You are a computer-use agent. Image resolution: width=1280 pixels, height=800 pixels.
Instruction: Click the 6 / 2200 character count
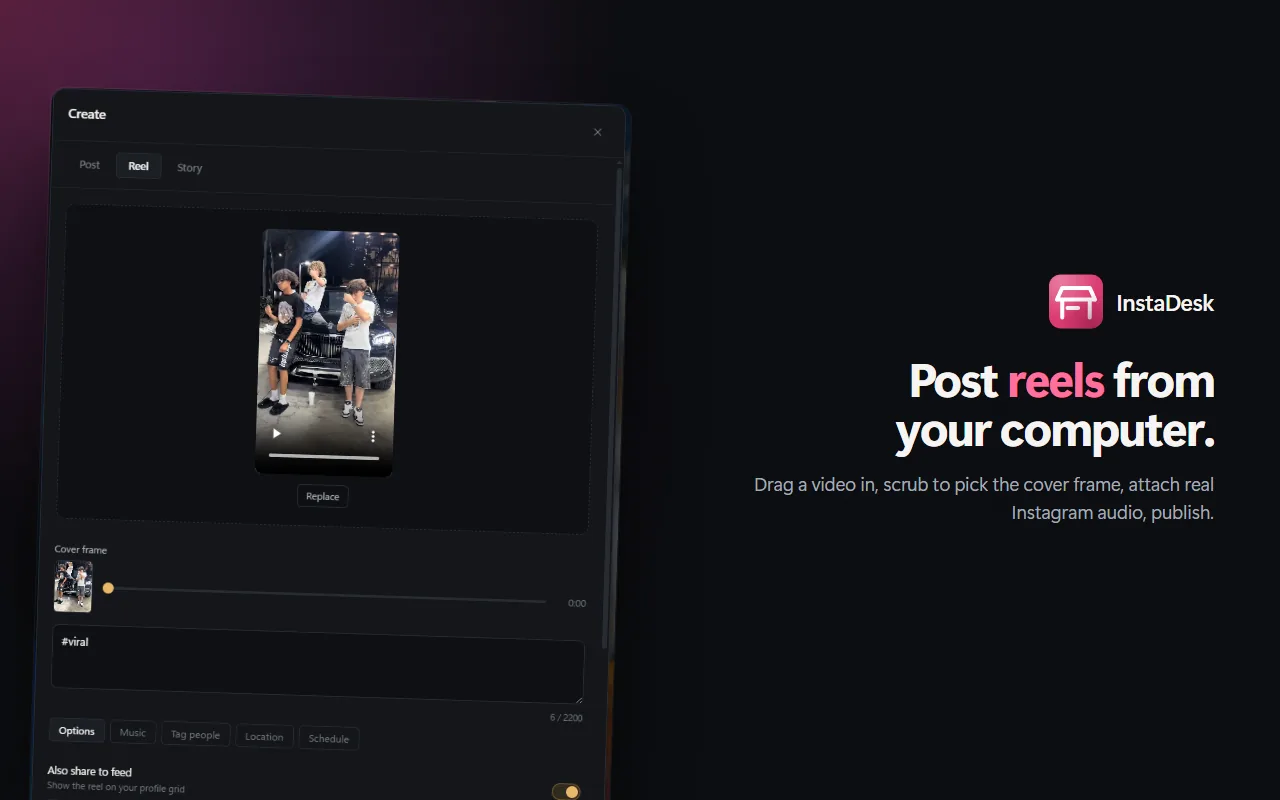pos(566,718)
